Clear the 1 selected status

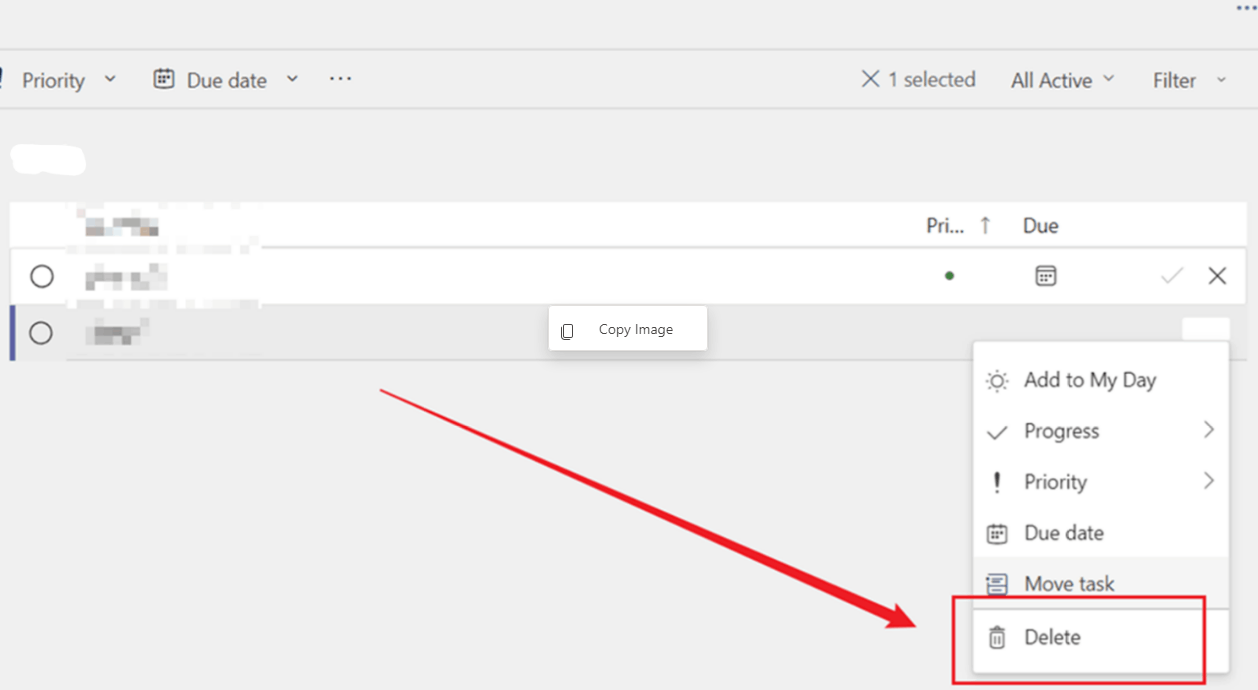pos(870,78)
